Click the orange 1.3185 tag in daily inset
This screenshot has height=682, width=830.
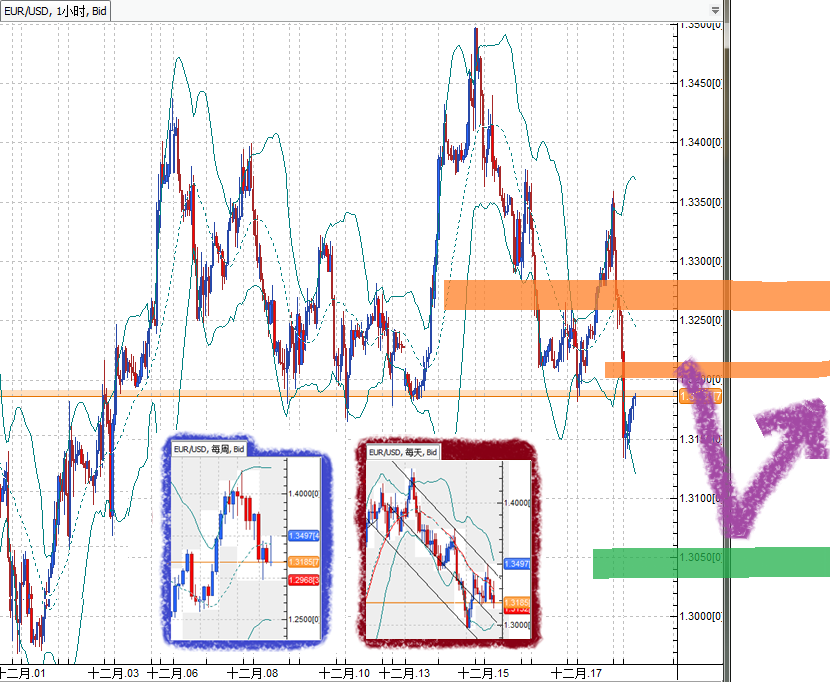(517, 603)
